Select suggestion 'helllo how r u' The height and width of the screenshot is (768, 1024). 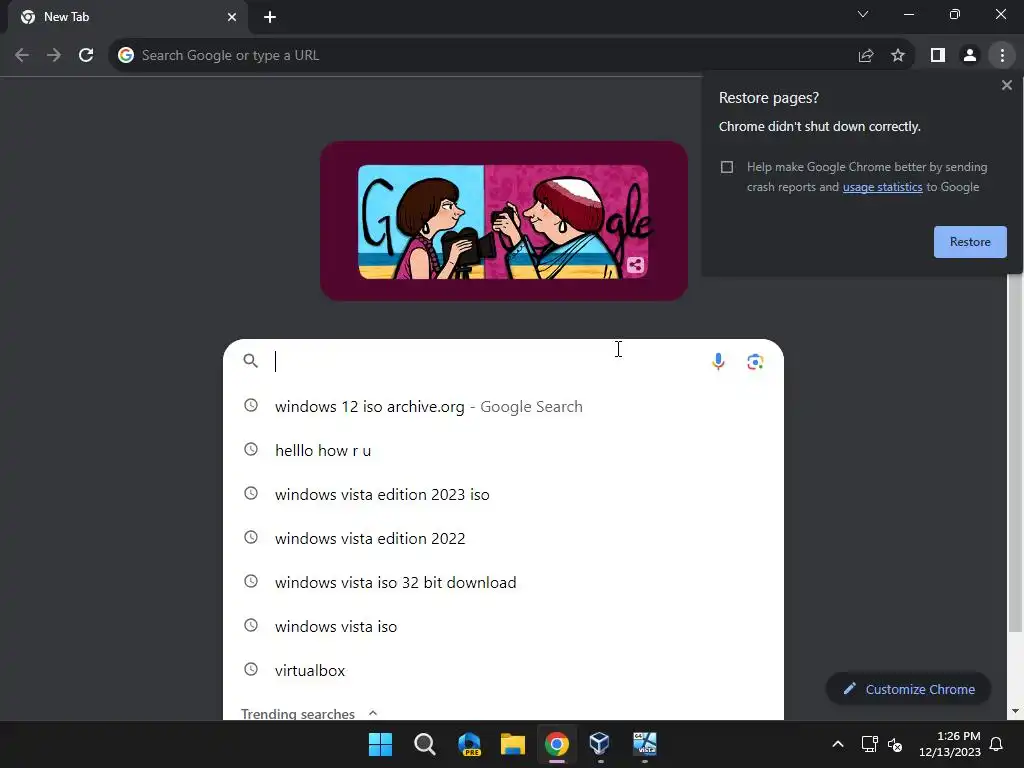pos(504,450)
